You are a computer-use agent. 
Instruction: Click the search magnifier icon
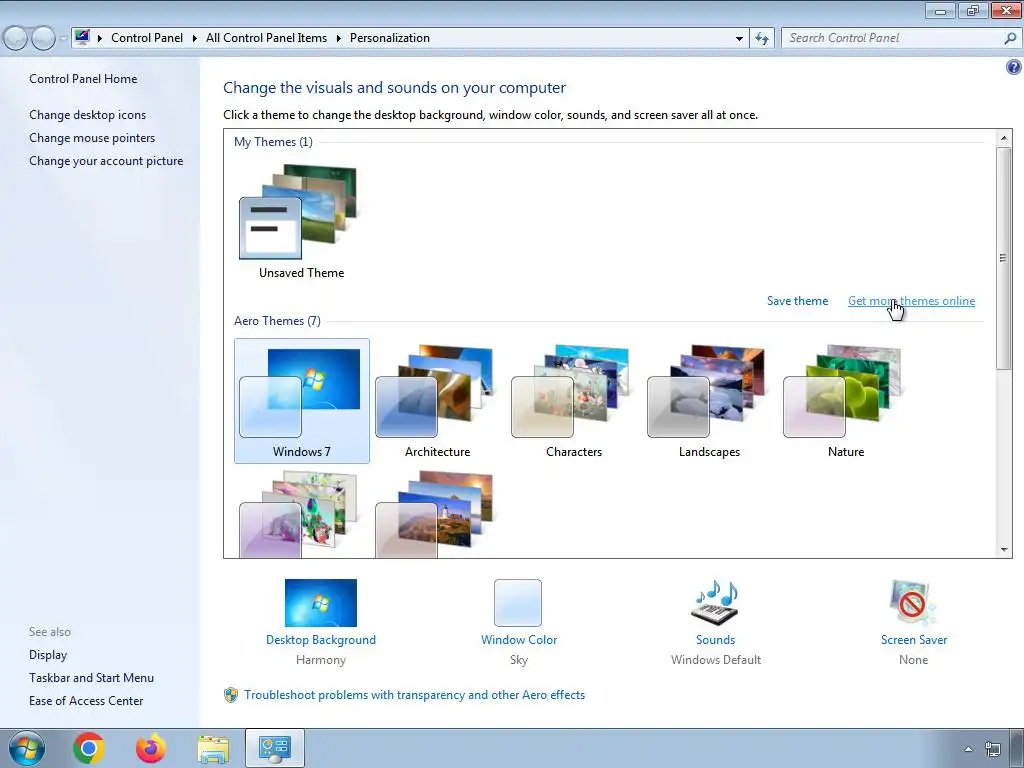coord(1010,38)
